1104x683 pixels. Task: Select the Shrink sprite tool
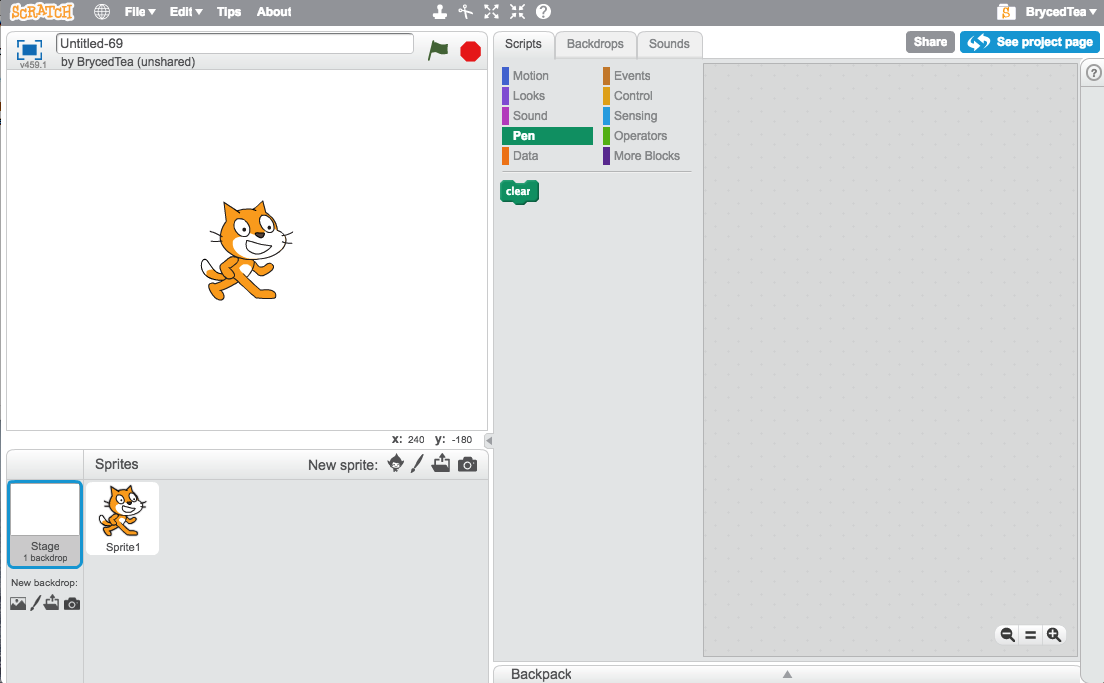tap(517, 12)
